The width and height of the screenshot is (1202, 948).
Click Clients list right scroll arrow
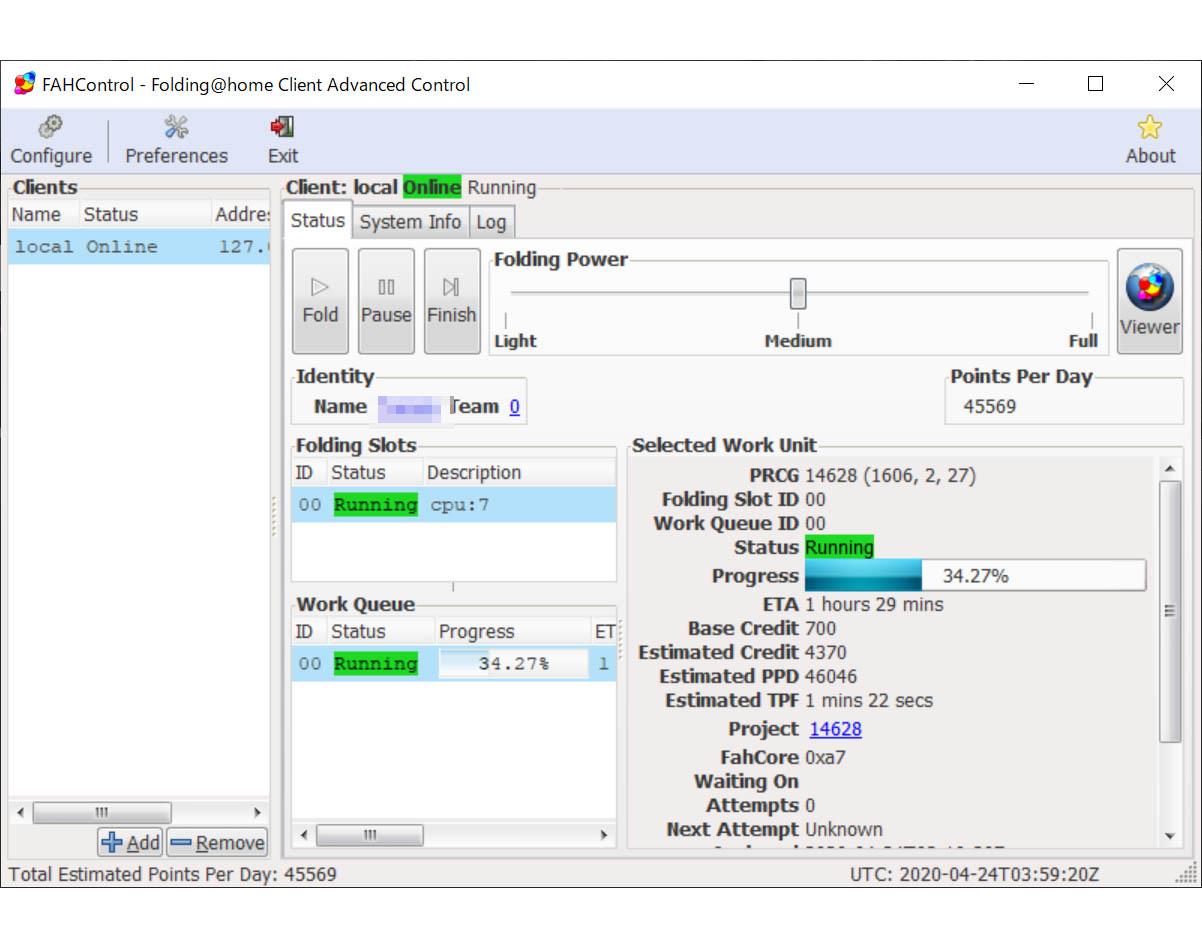[257, 812]
